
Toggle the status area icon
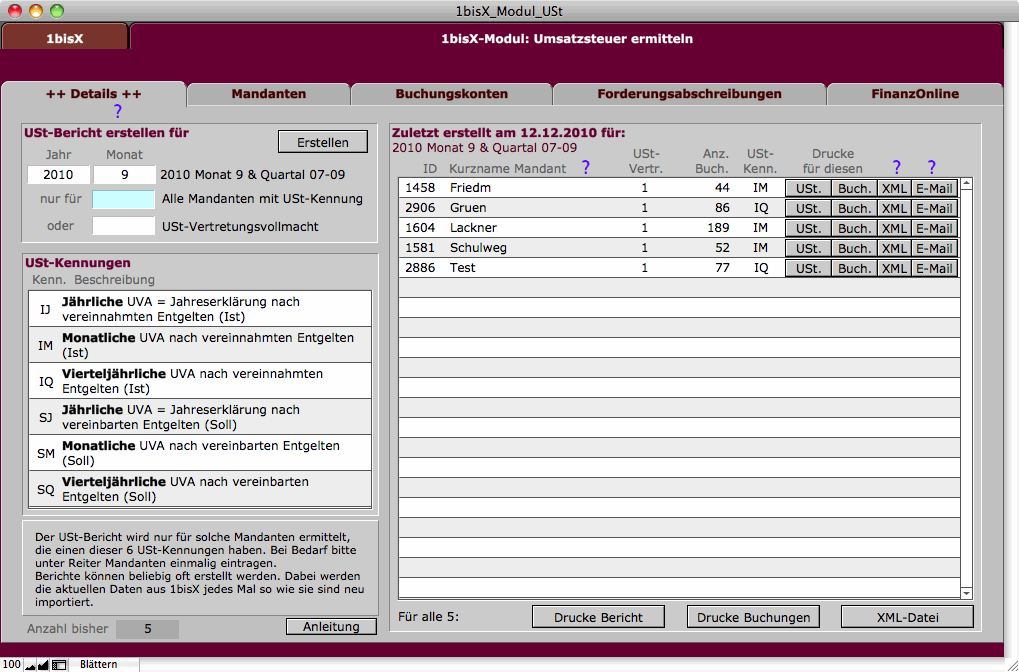coord(59,664)
